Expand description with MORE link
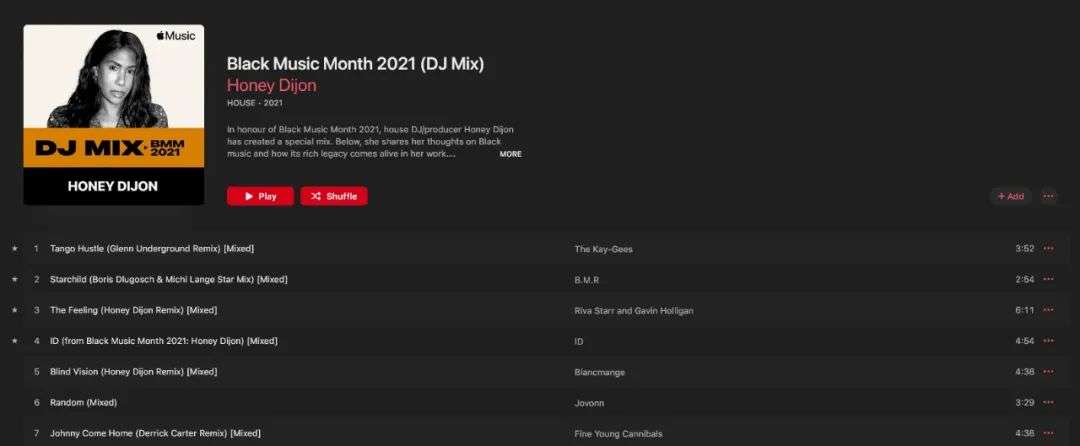Image resolution: width=1080 pixels, height=446 pixels. pos(510,154)
